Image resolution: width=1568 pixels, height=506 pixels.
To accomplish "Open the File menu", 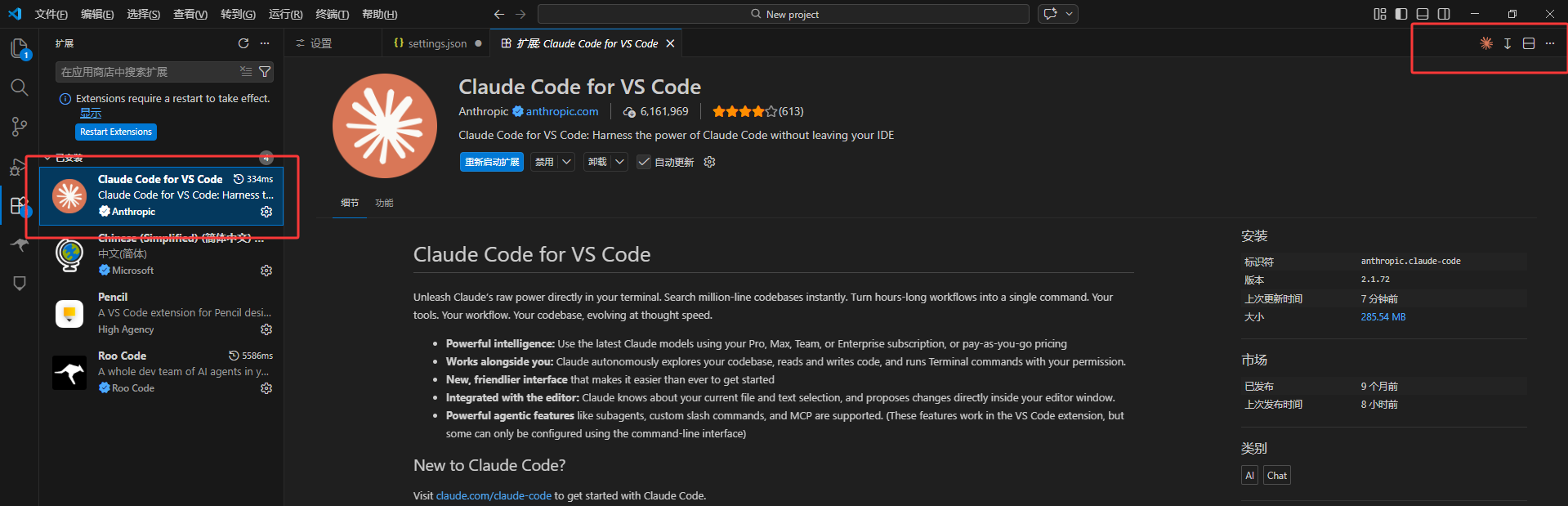I will (x=51, y=14).
